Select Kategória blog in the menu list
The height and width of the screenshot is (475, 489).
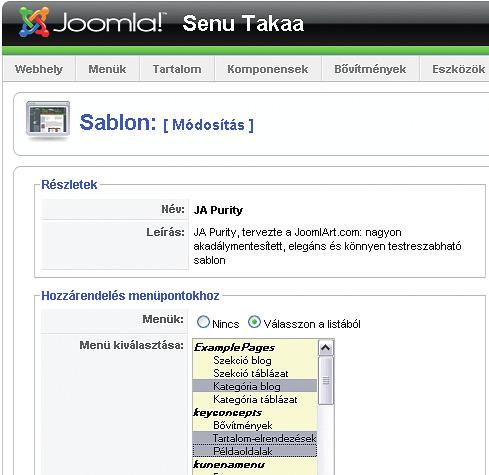click(255, 386)
